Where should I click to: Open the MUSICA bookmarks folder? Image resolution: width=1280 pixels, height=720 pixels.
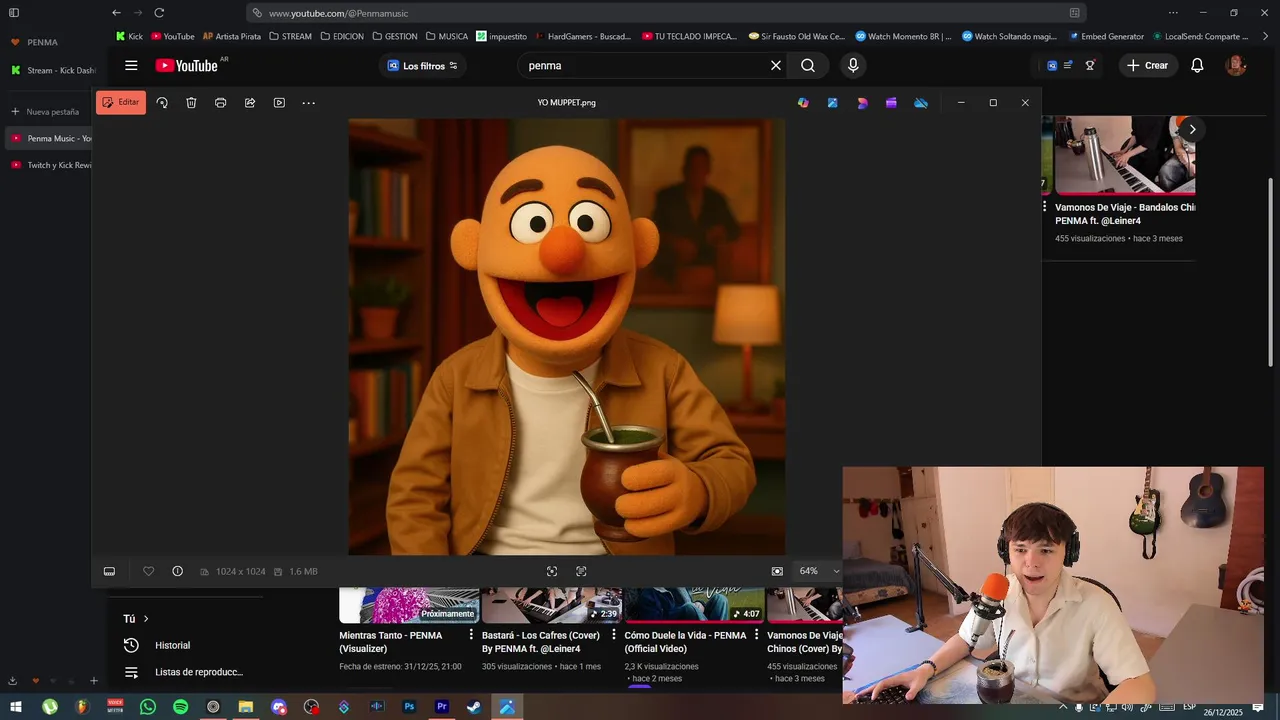pos(447,36)
